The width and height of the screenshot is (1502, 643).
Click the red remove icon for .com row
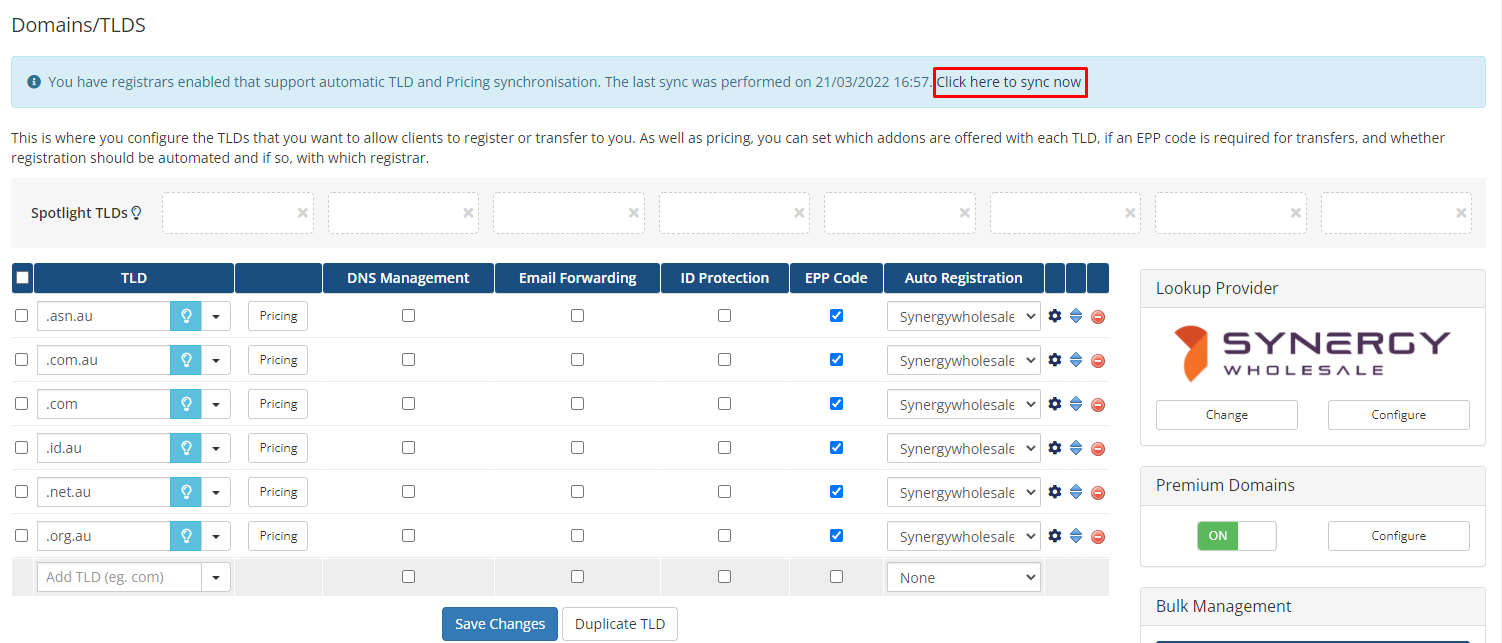[1097, 403]
